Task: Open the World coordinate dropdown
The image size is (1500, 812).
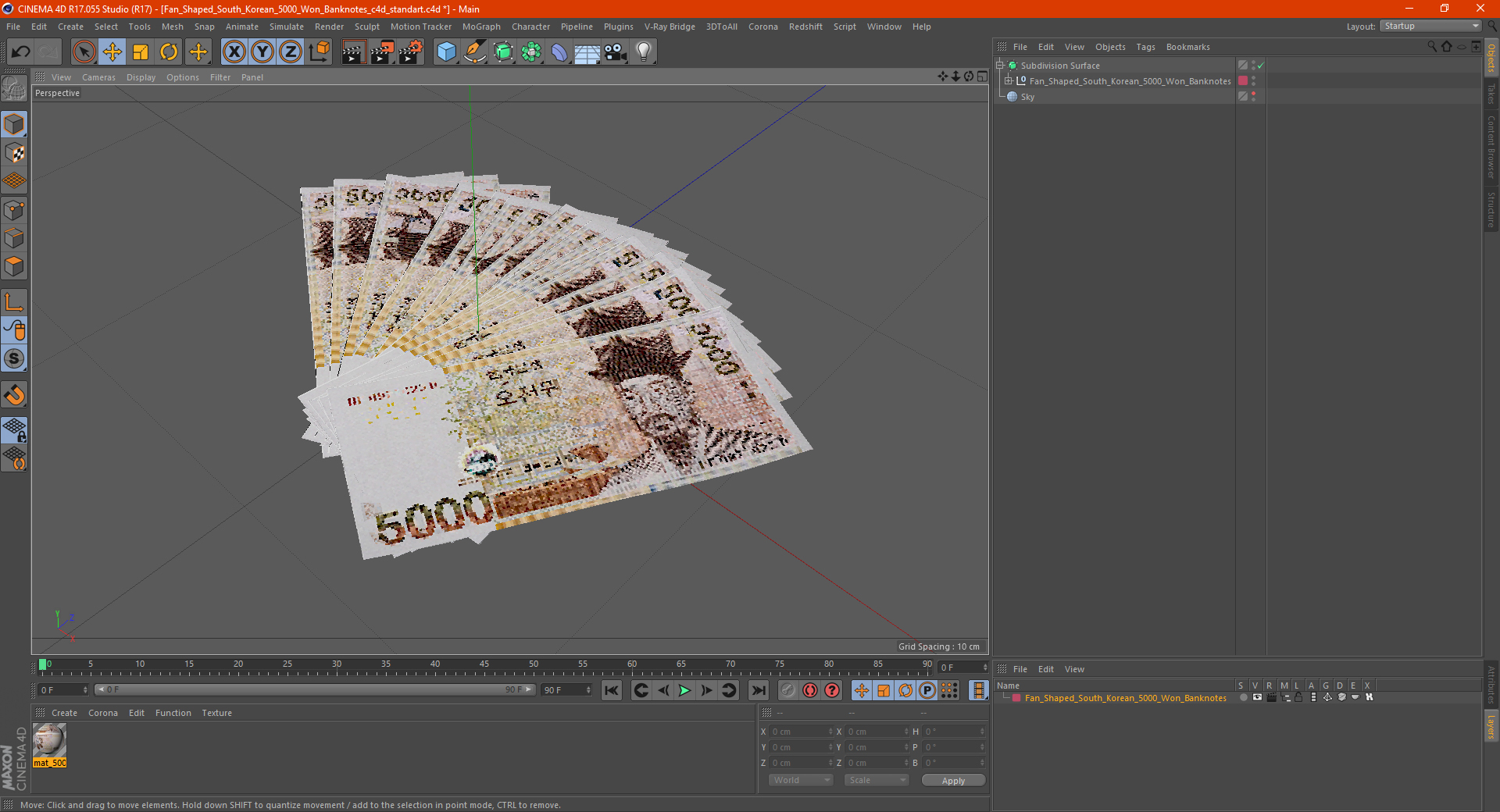Action: (x=801, y=780)
